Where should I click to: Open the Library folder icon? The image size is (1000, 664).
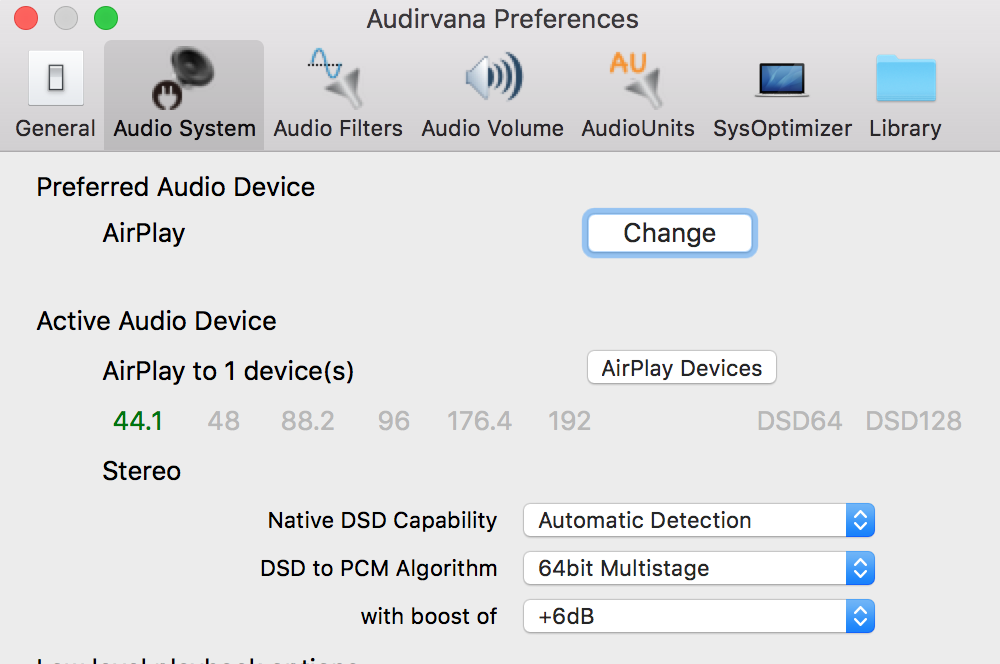point(905,79)
